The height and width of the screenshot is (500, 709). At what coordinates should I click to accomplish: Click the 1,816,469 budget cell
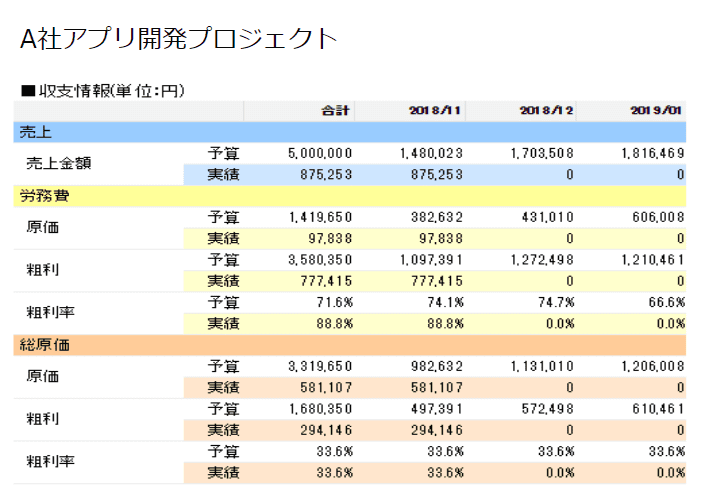651,154
